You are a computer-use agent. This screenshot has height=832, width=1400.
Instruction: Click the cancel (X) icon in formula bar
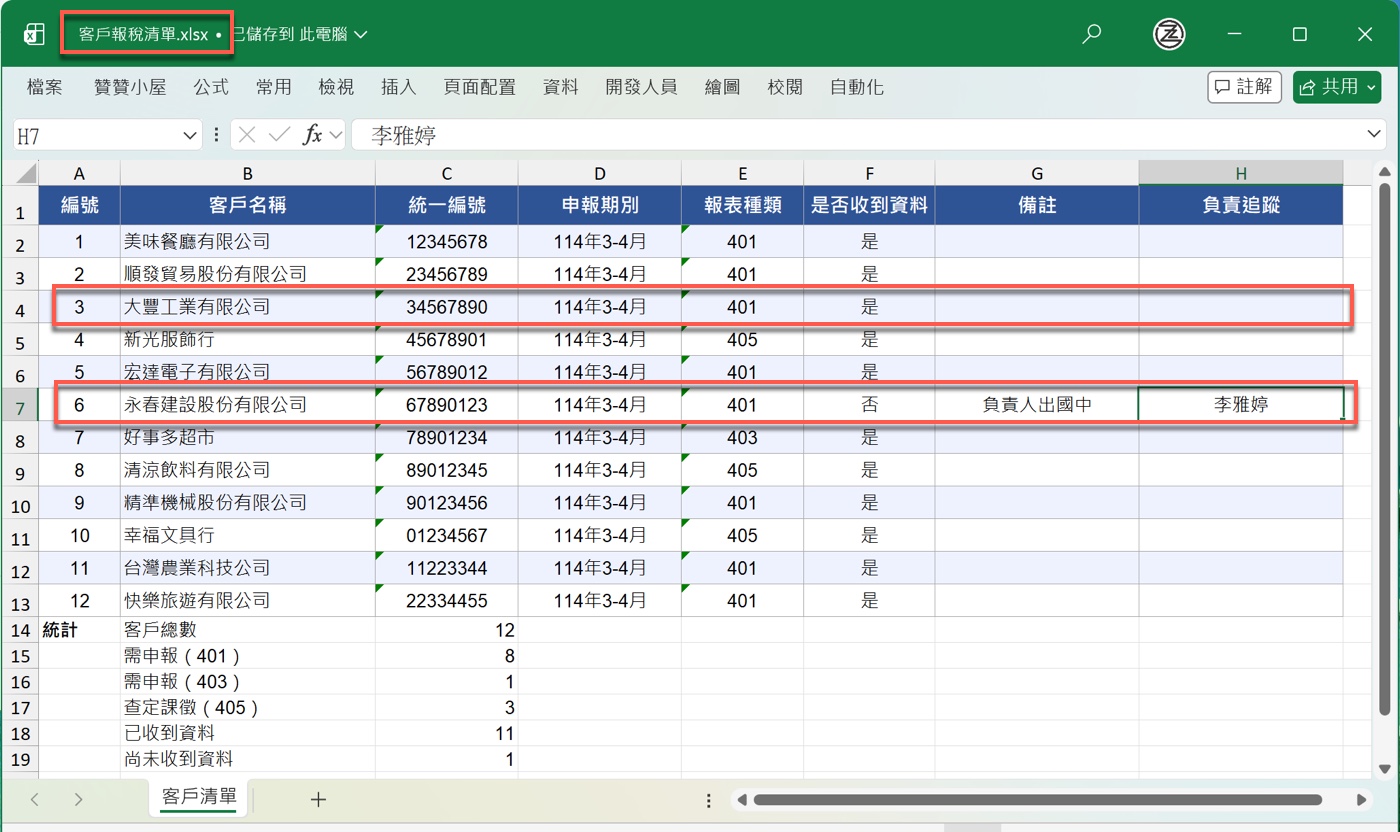click(x=248, y=135)
